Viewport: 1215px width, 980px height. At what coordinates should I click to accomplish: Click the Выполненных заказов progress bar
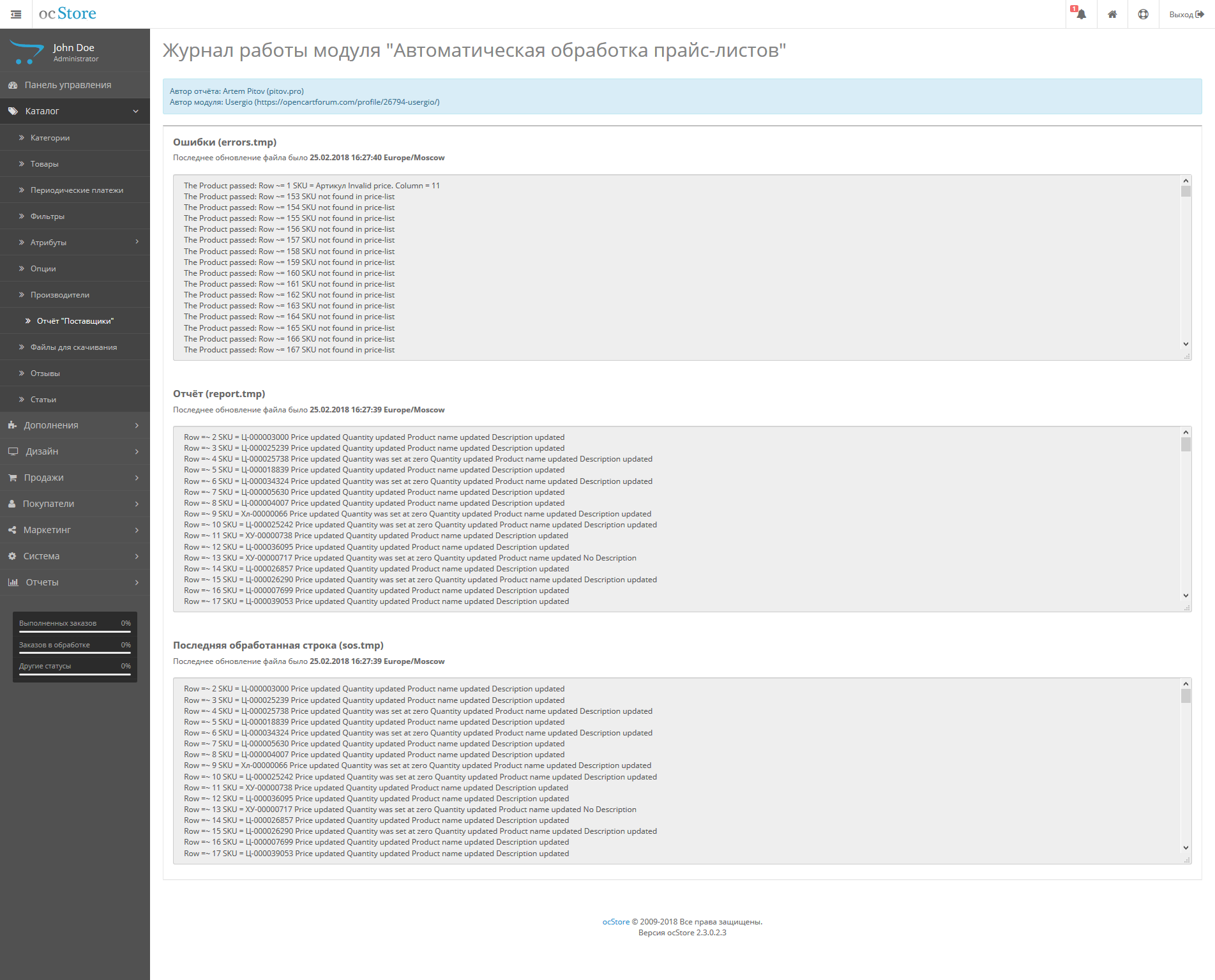75,632
